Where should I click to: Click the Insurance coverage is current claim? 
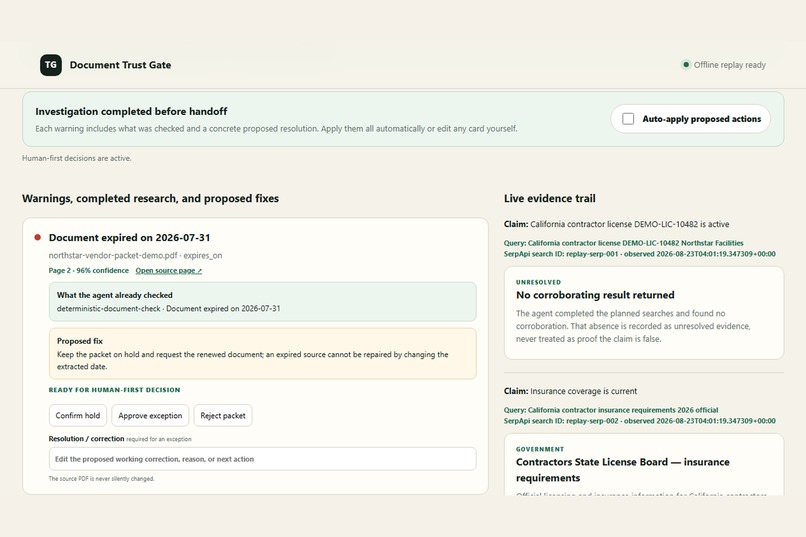(570, 391)
